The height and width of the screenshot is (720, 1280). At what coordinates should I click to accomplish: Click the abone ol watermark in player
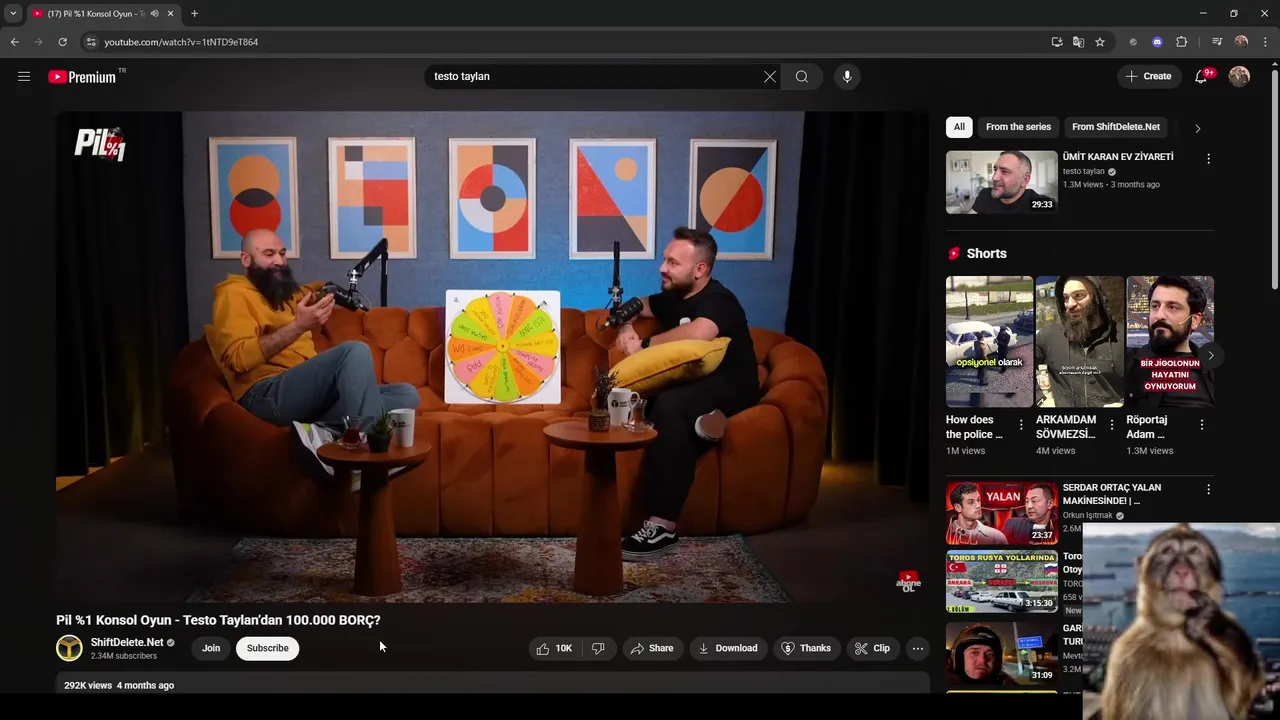click(x=908, y=582)
